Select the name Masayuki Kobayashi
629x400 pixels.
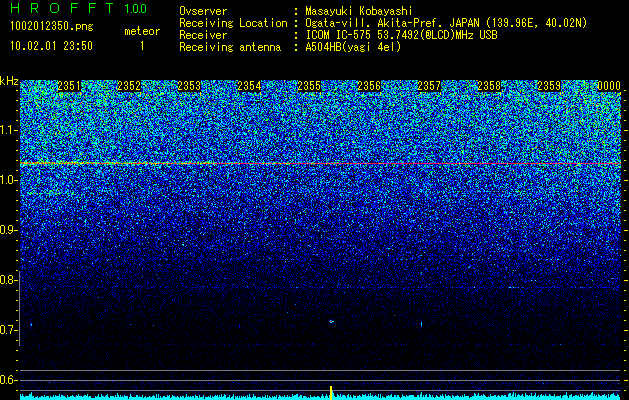point(359,11)
